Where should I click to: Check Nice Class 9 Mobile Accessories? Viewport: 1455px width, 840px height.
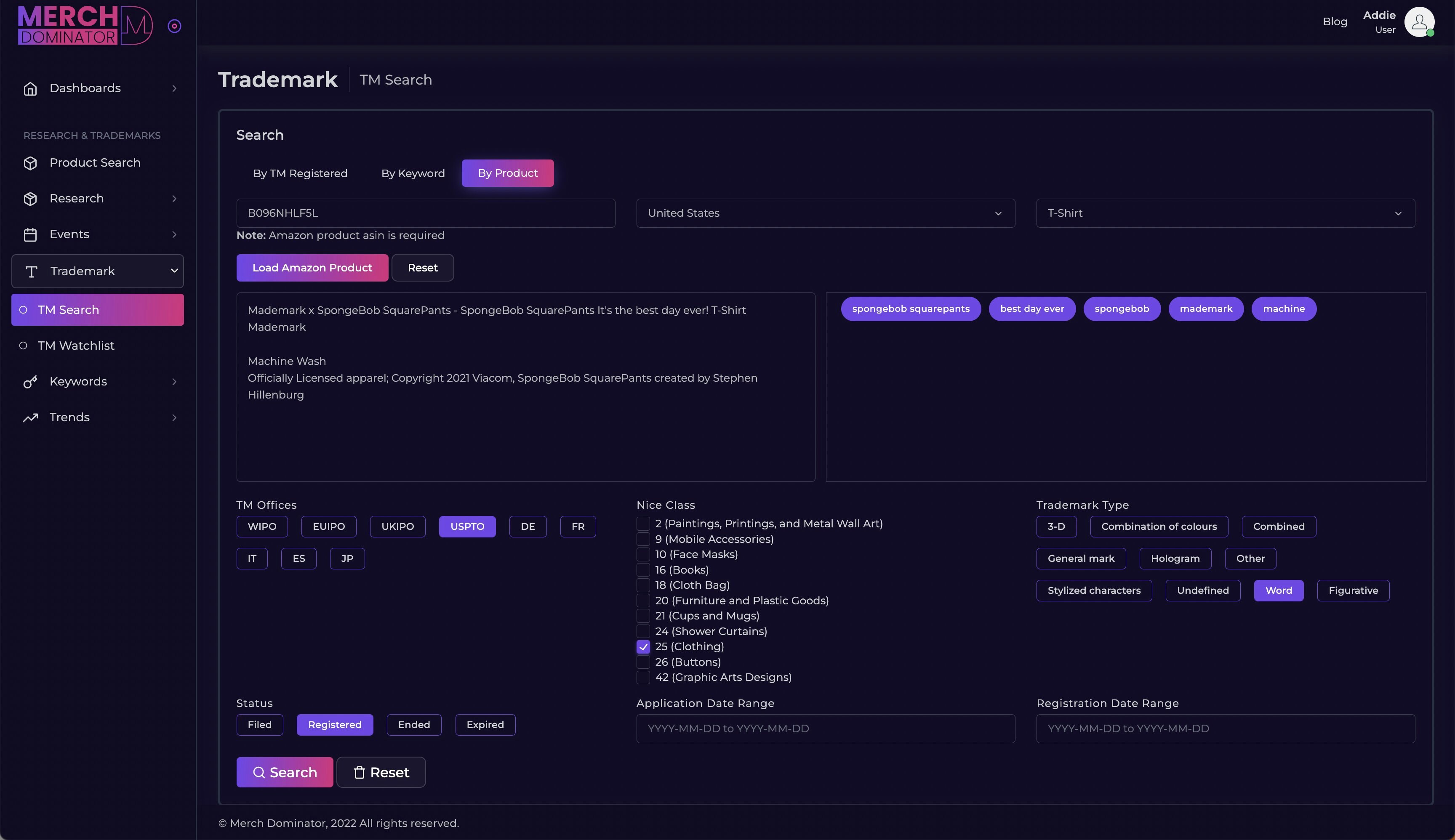point(643,539)
